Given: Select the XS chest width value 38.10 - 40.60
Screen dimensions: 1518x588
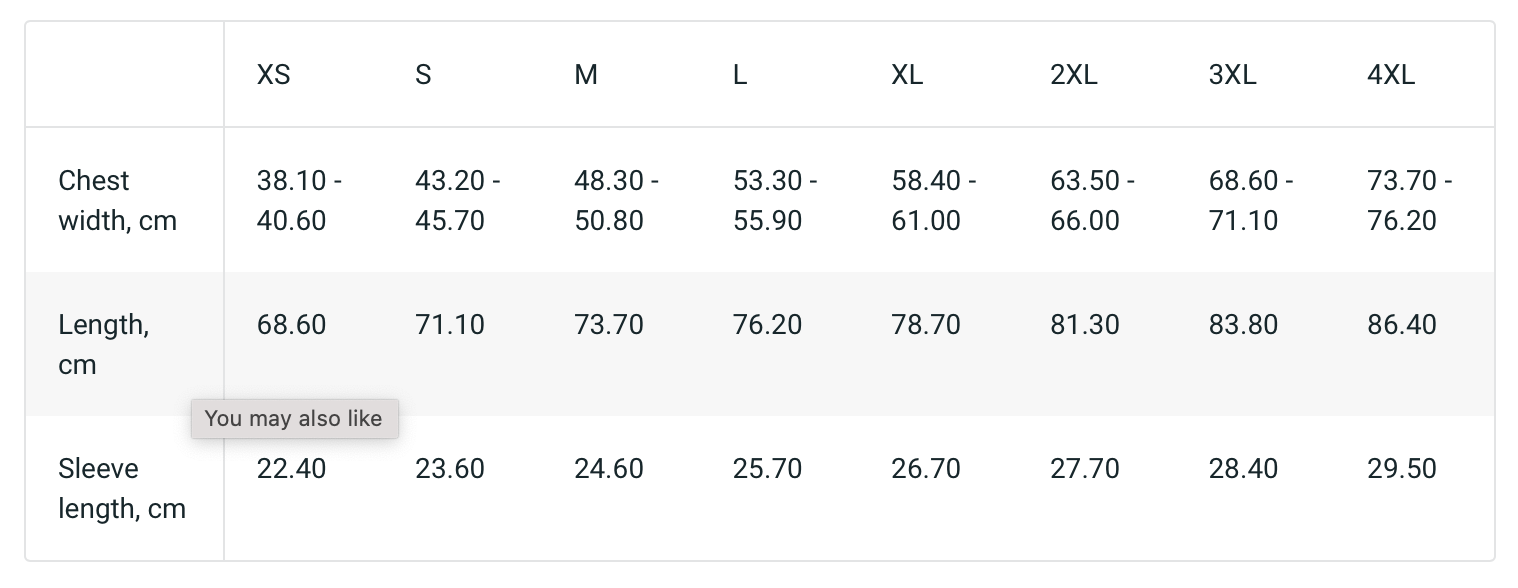Looking at the screenshot, I should pyautogui.click(x=299, y=200).
